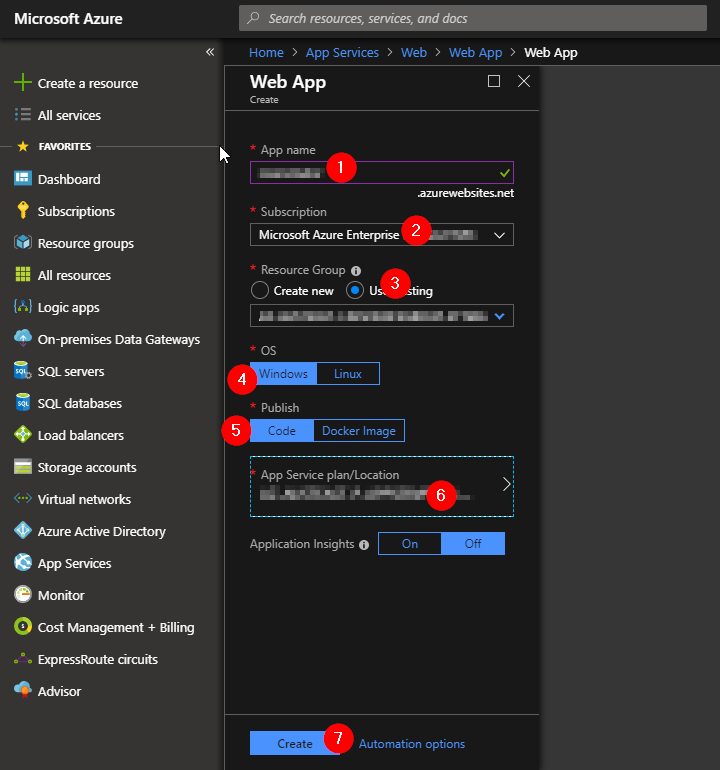Image resolution: width=720 pixels, height=770 pixels.
Task: Click the All resources grid icon
Action: (23, 275)
